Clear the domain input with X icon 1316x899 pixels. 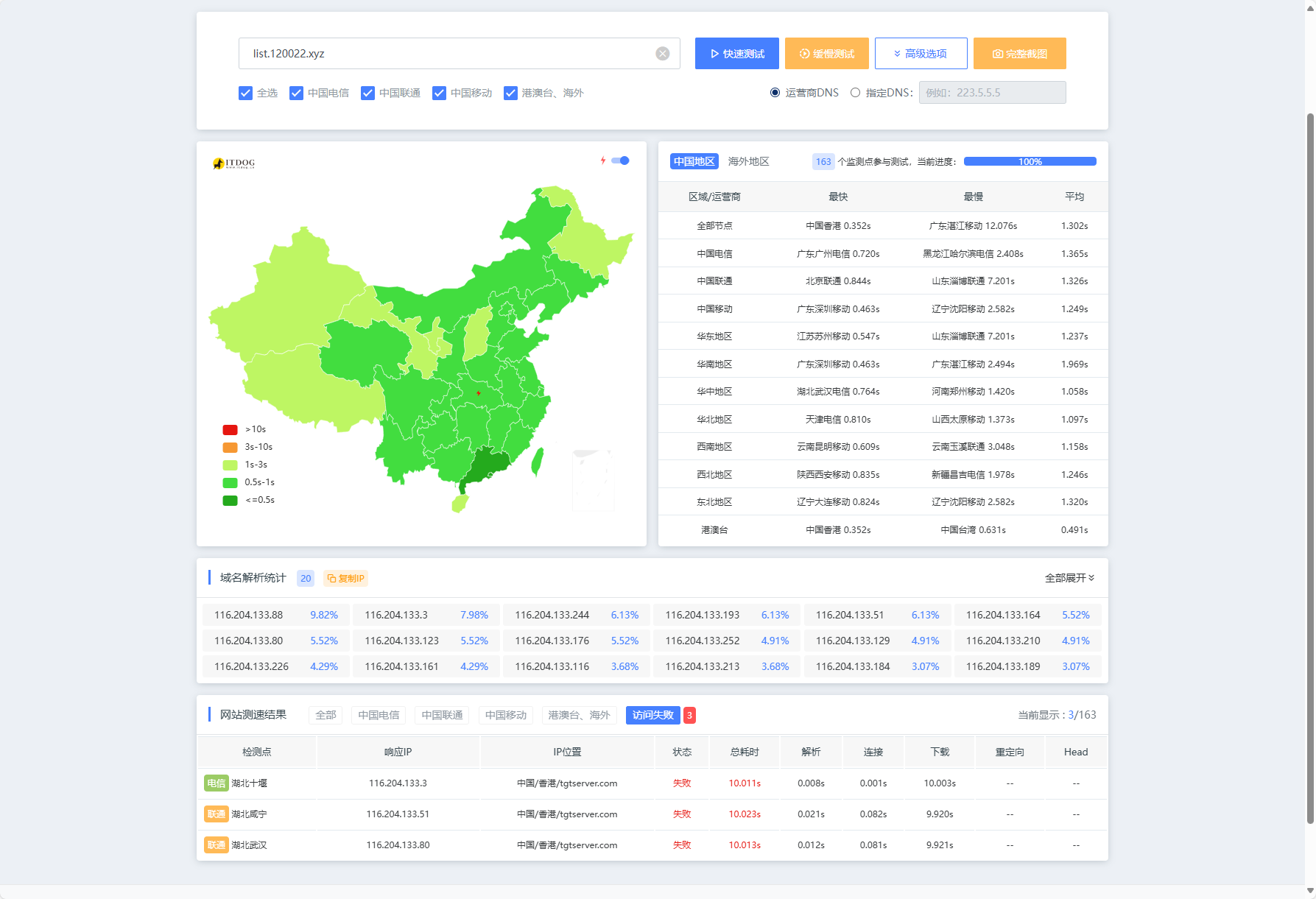(x=662, y=54)
